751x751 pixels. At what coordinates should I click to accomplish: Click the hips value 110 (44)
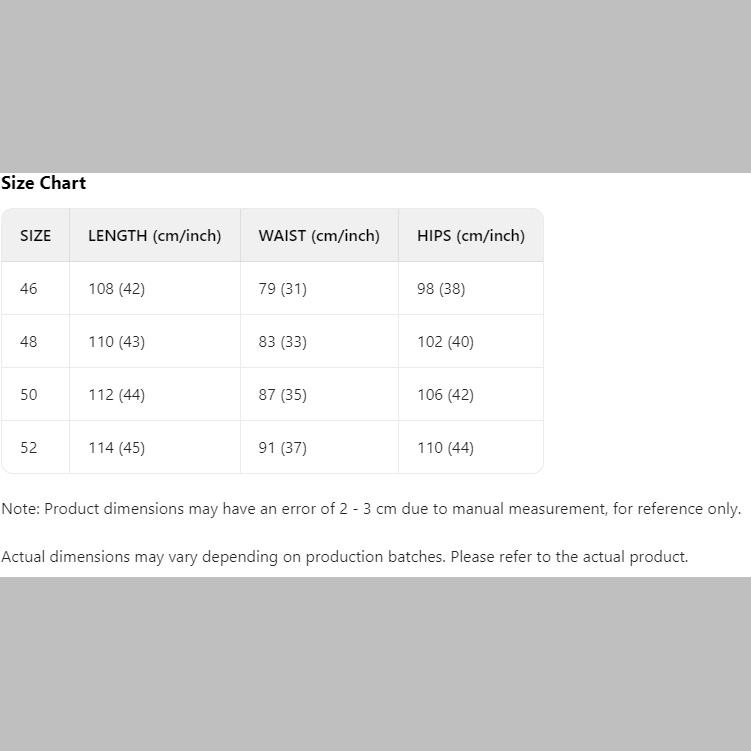(x=445, y=448)
